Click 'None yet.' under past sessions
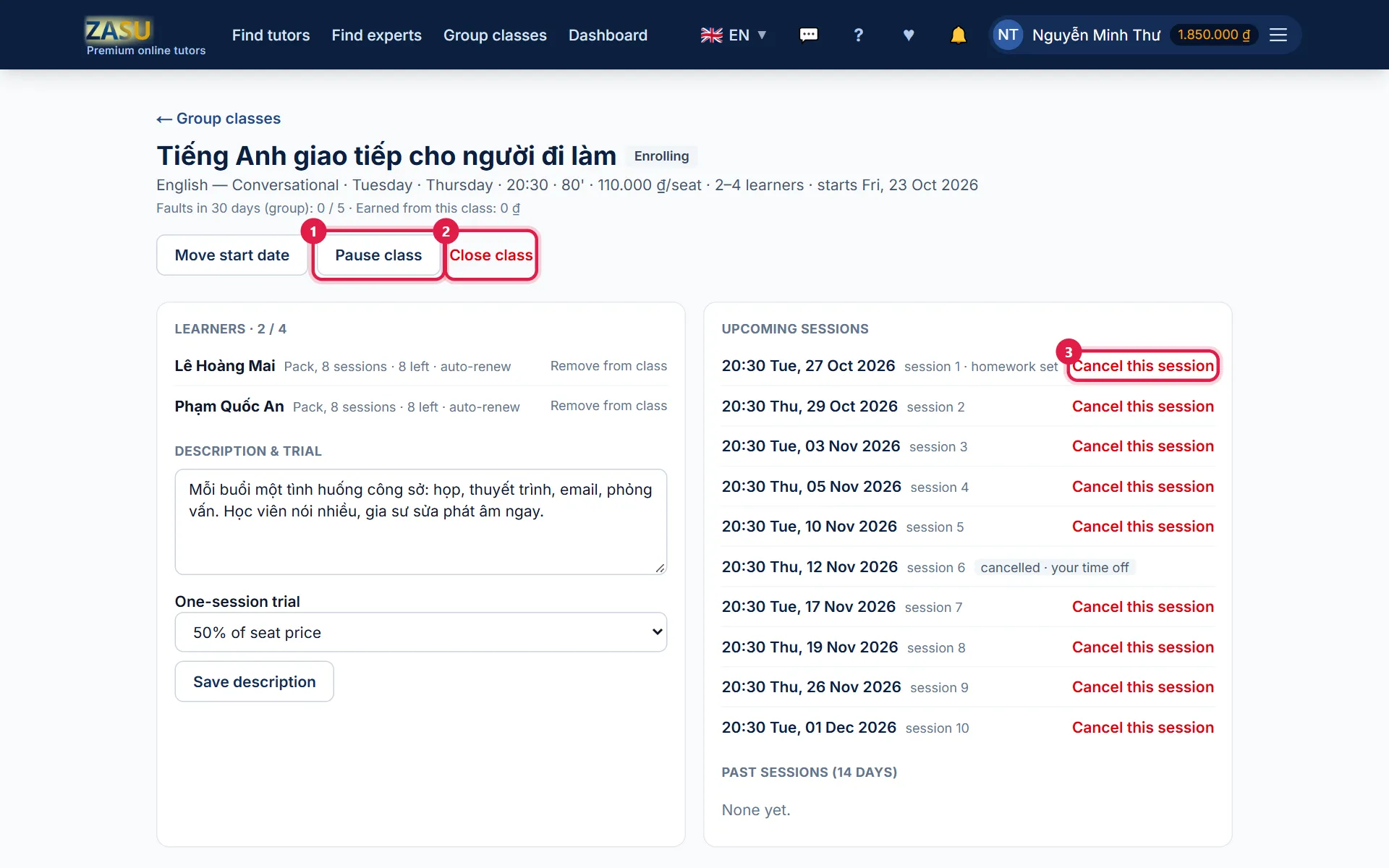This screenshot has height=868, width=1389. [x=756, y=810]
